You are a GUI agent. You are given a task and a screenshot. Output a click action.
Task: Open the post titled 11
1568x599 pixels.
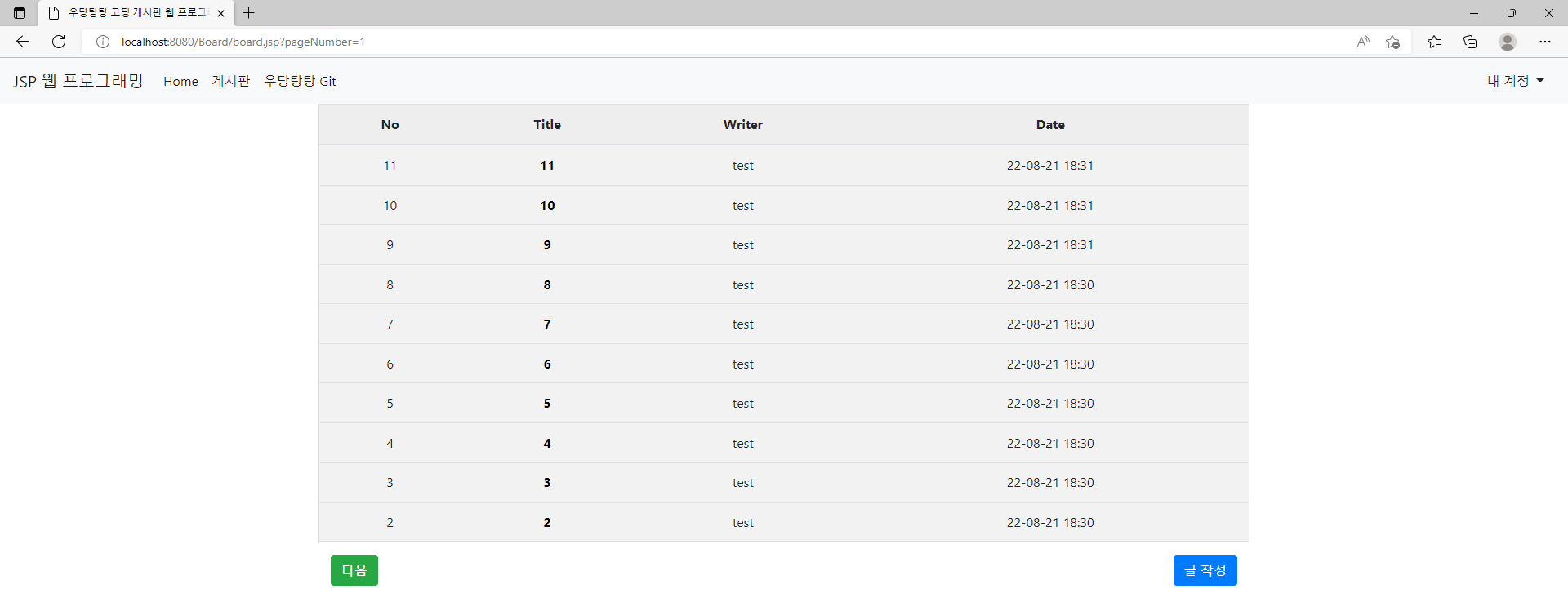tap(547, 166)
